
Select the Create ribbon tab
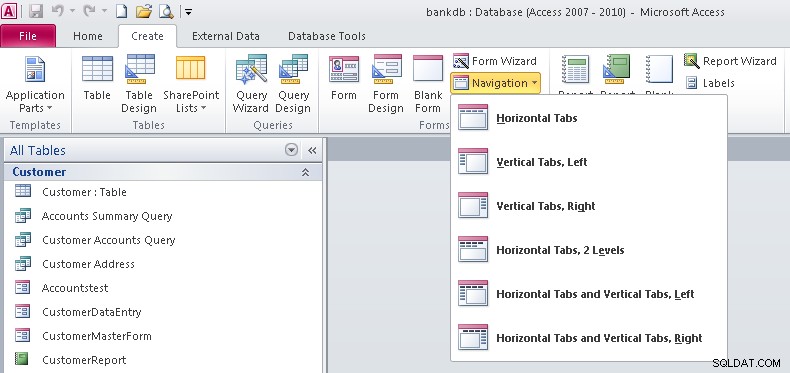(147, 36)
